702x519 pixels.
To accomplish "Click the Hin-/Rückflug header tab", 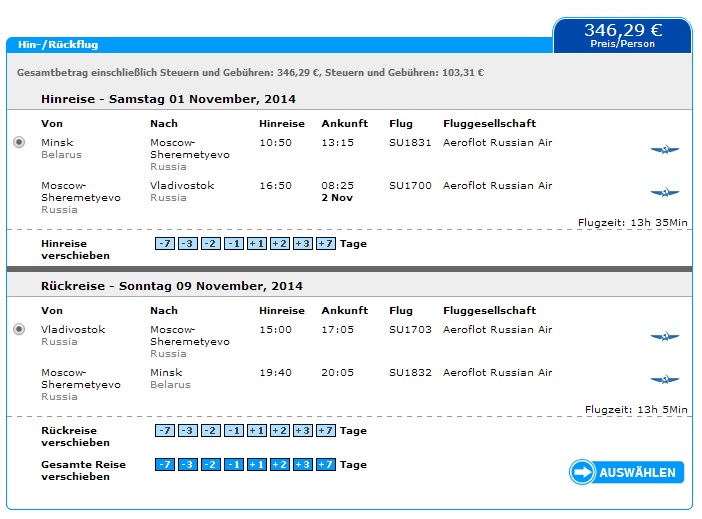I will click(x=58, y=44).
